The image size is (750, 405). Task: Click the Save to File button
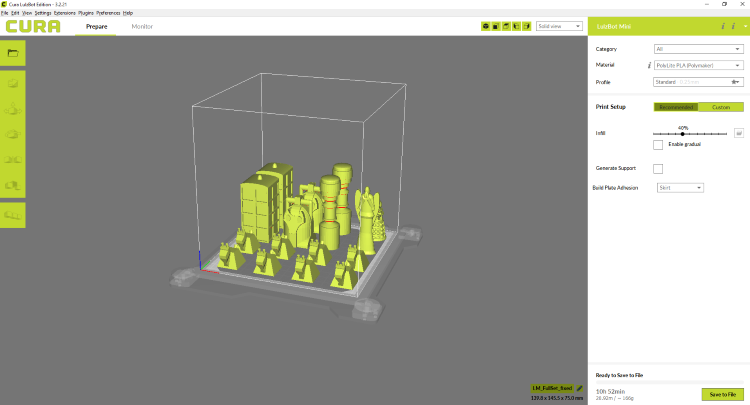[x=723, y=394]
